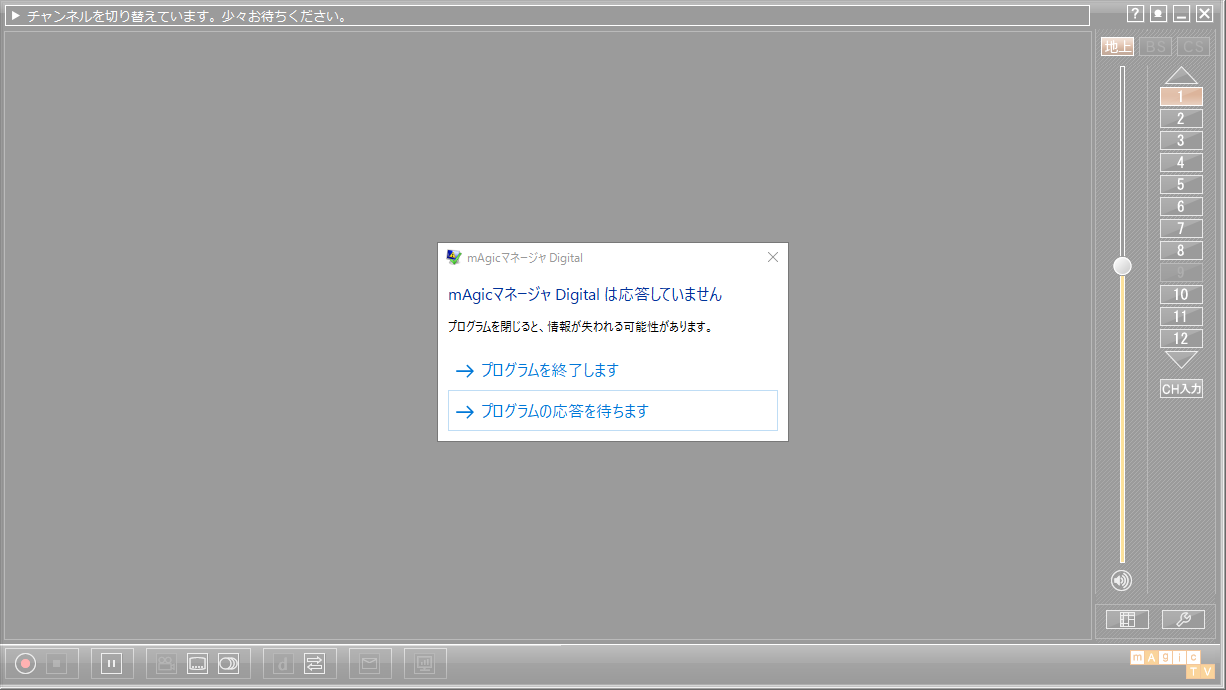Click the CH入力 channel input button

tap(1181, 389)
